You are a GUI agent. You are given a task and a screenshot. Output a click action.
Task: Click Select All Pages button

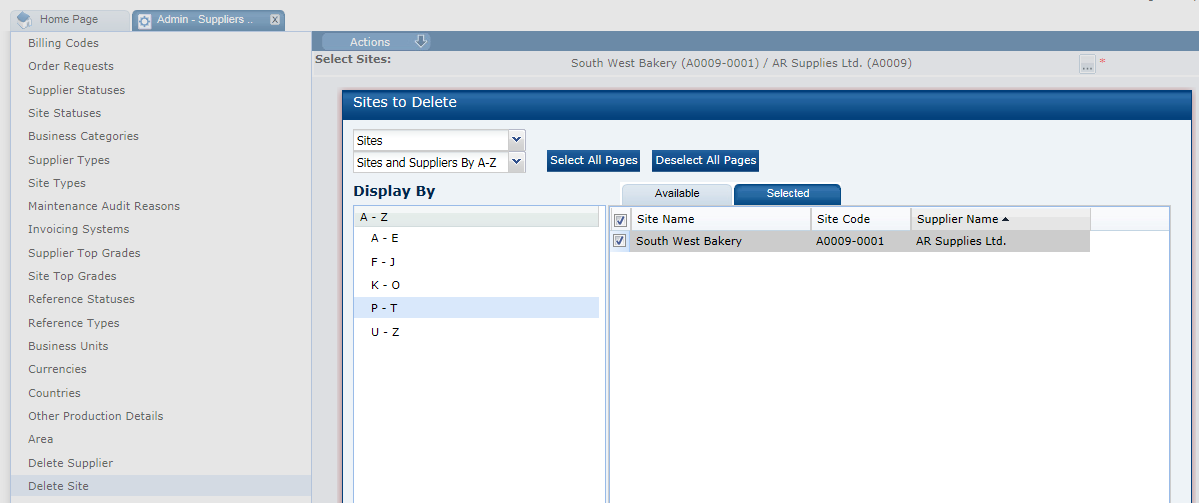(593, 161)
